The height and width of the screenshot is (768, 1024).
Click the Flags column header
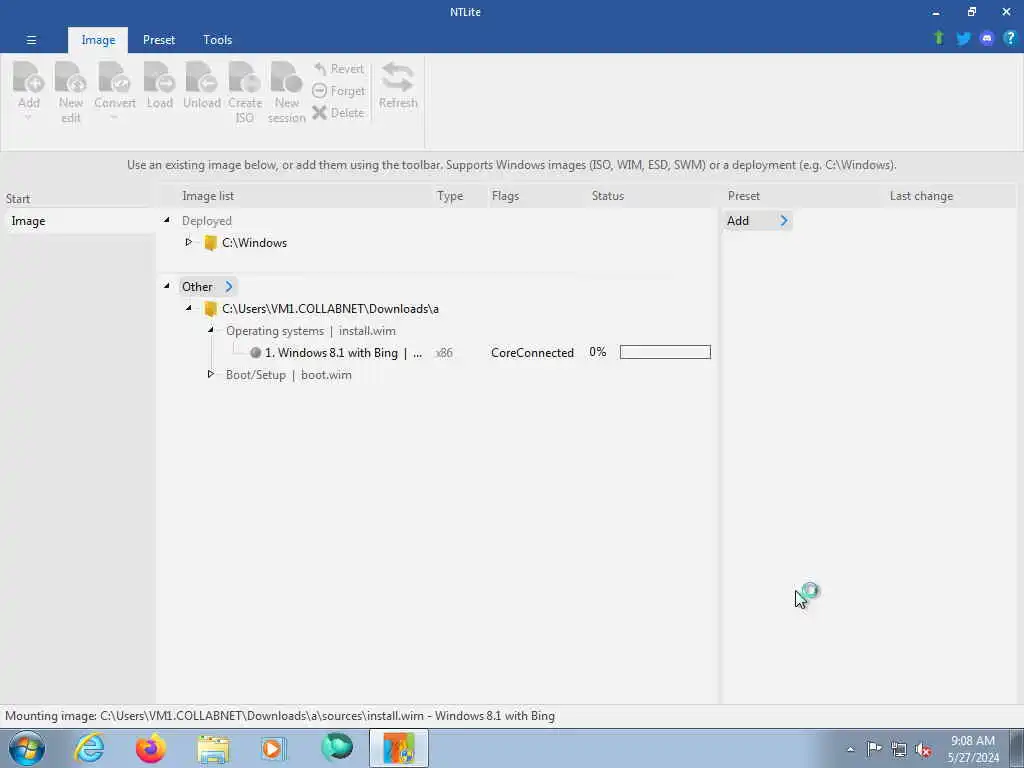(505, 196)
